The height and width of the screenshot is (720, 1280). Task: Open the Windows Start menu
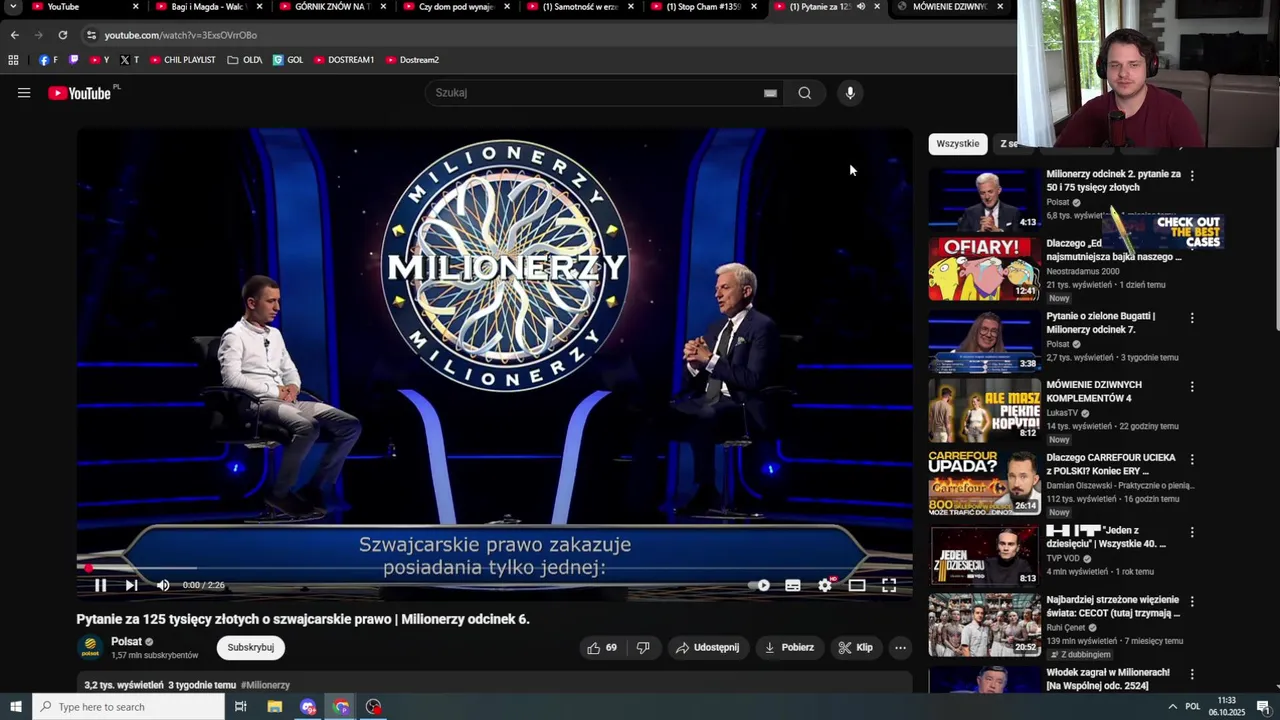click(15, 707)
